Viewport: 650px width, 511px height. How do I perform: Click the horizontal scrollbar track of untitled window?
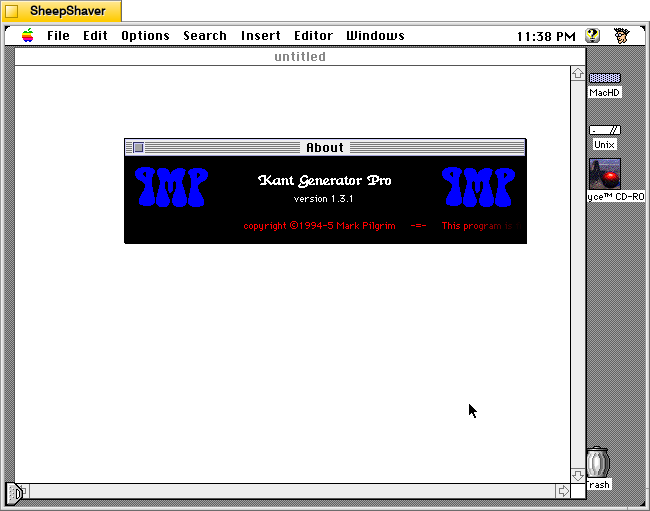[x=292, y=491]
